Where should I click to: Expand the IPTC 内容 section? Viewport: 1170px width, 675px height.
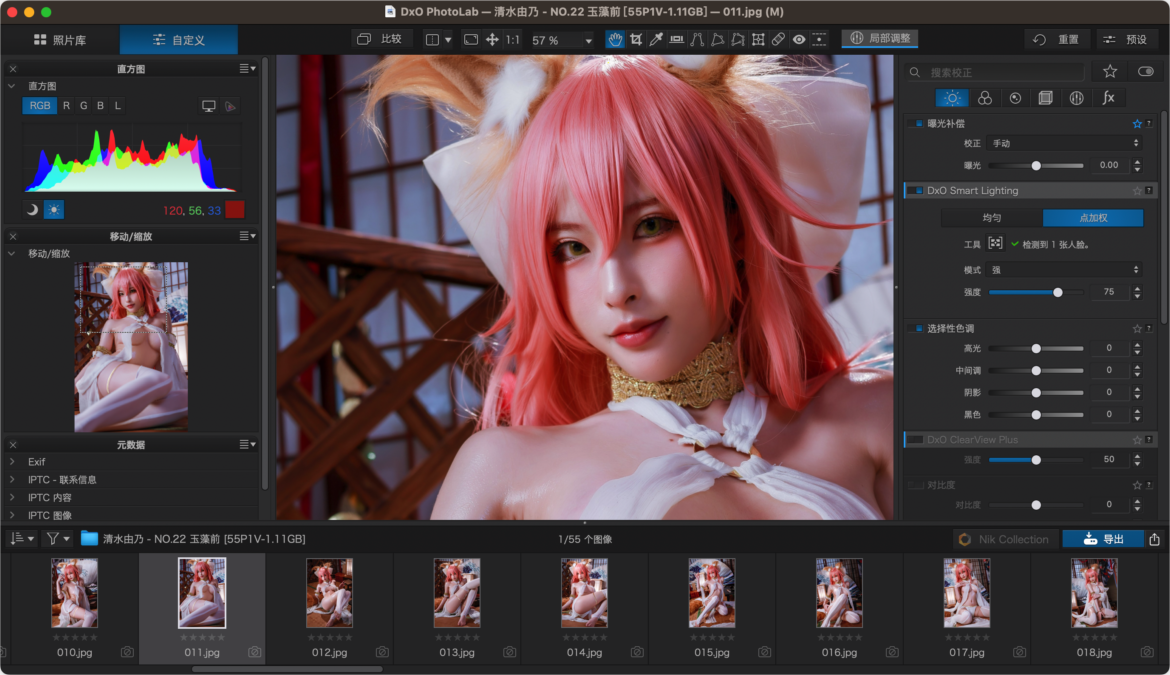click(12, 497)
